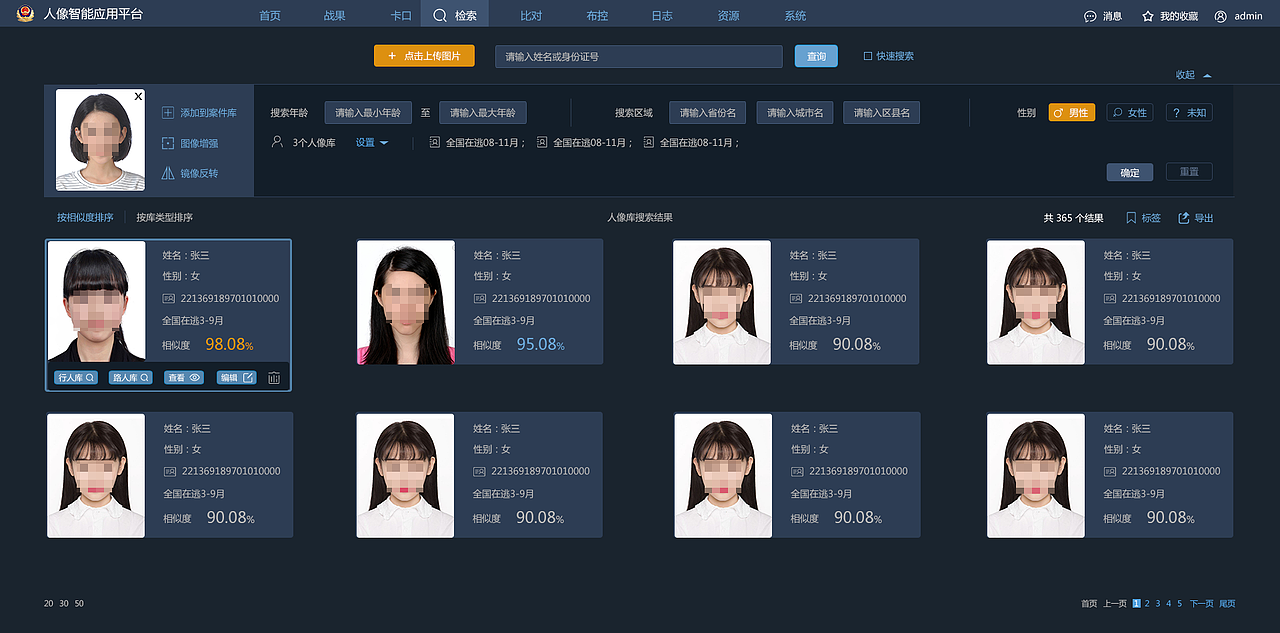This screenshot has height=633, width=1280.
Task: Click the 请输入最小年龄 minimum age field
Action: (368, 113)
